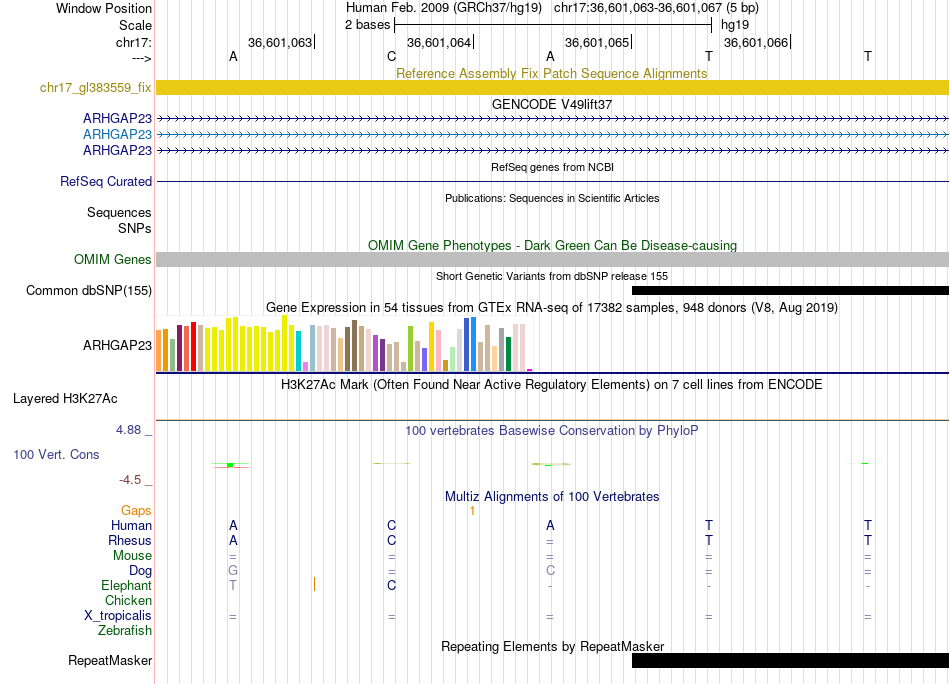The image size is (950, 684).
Task: Click the ARHGAP23 label beside the GTEx chart
Action: point(117,345)
